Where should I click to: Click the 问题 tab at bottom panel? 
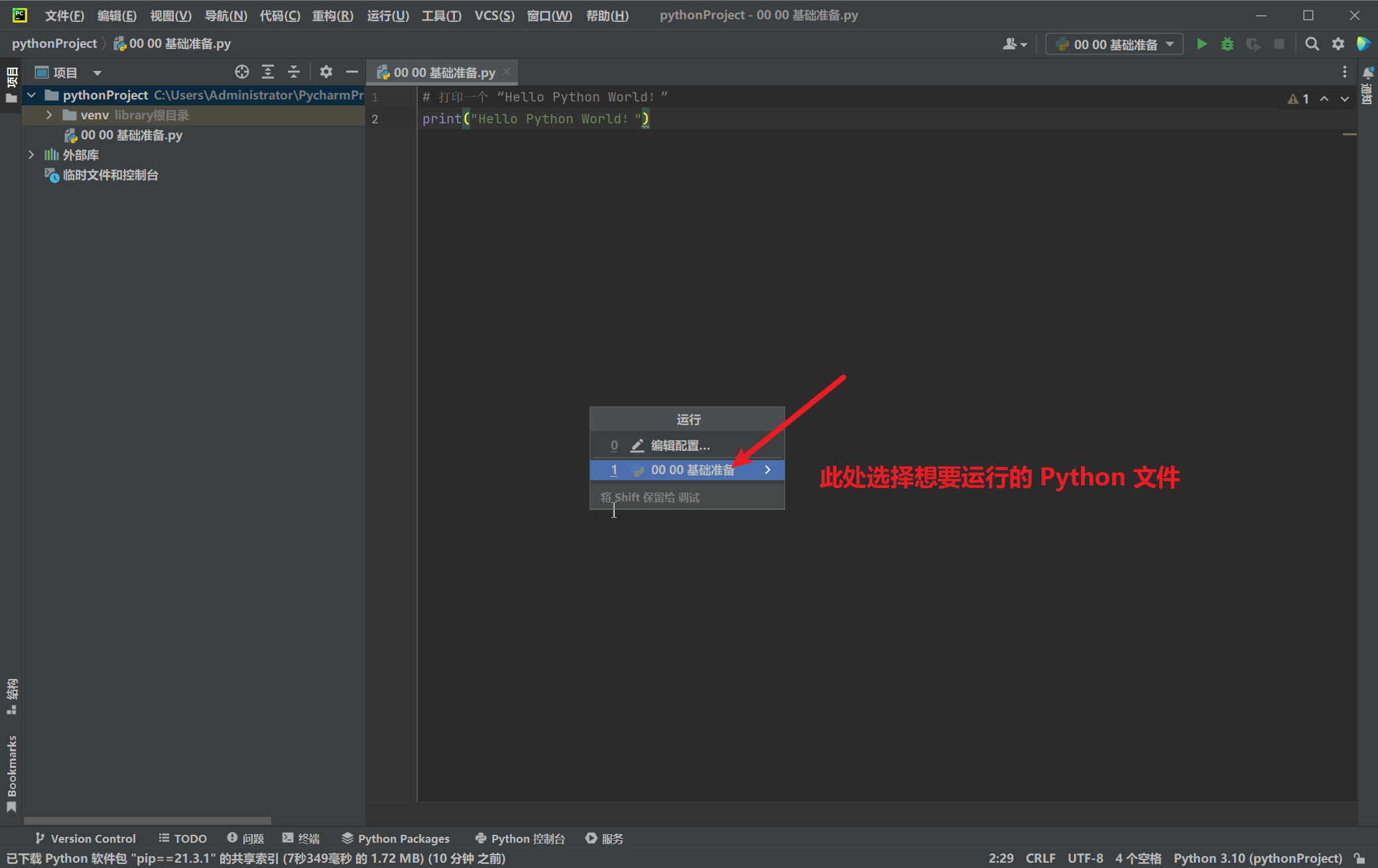(247, 838)
